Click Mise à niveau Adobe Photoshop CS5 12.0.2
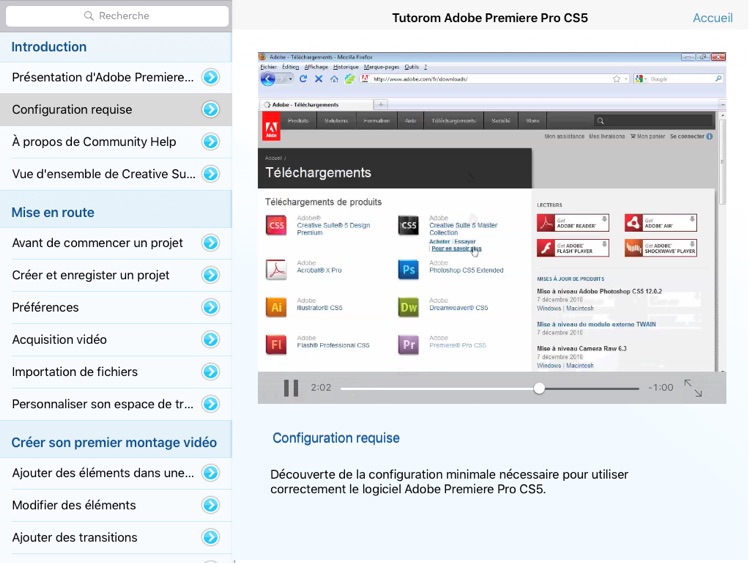Screen dimensions: 750x563 (x=599, y=291)
